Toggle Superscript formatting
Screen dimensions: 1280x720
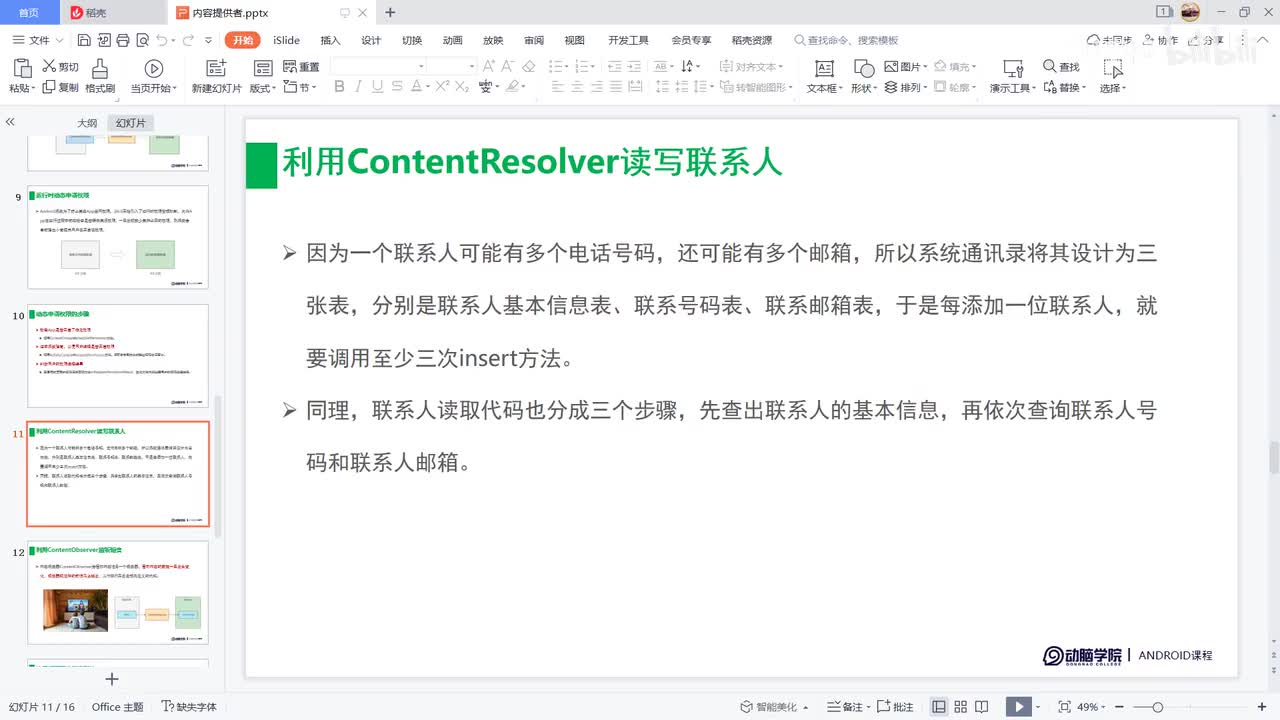point(442,87)
